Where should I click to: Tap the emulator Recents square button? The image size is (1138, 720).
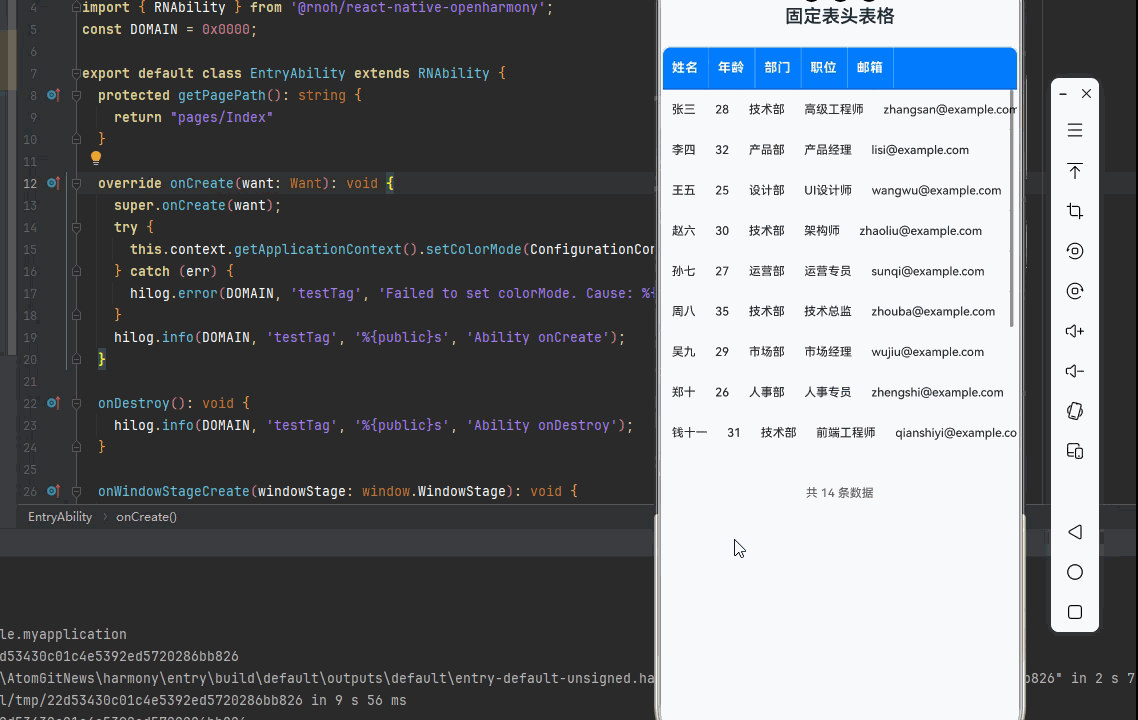tap(1075, 612)
